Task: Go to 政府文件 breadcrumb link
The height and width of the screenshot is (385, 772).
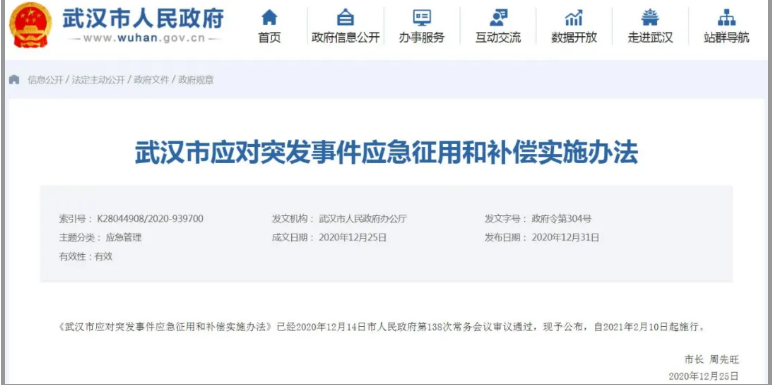Action: pyautogui.click(x=151, y=80)
